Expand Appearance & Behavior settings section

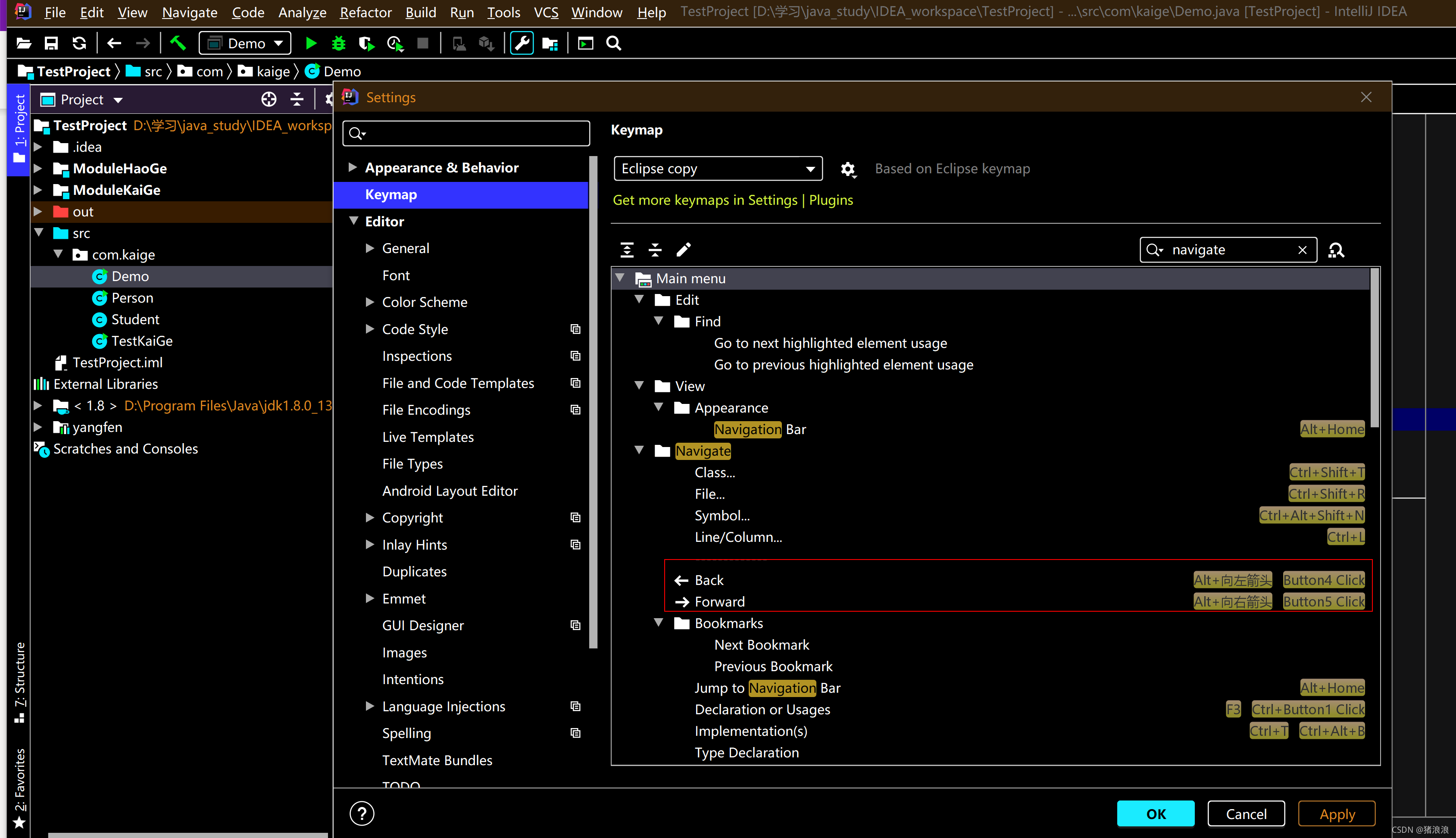[352, 168]
